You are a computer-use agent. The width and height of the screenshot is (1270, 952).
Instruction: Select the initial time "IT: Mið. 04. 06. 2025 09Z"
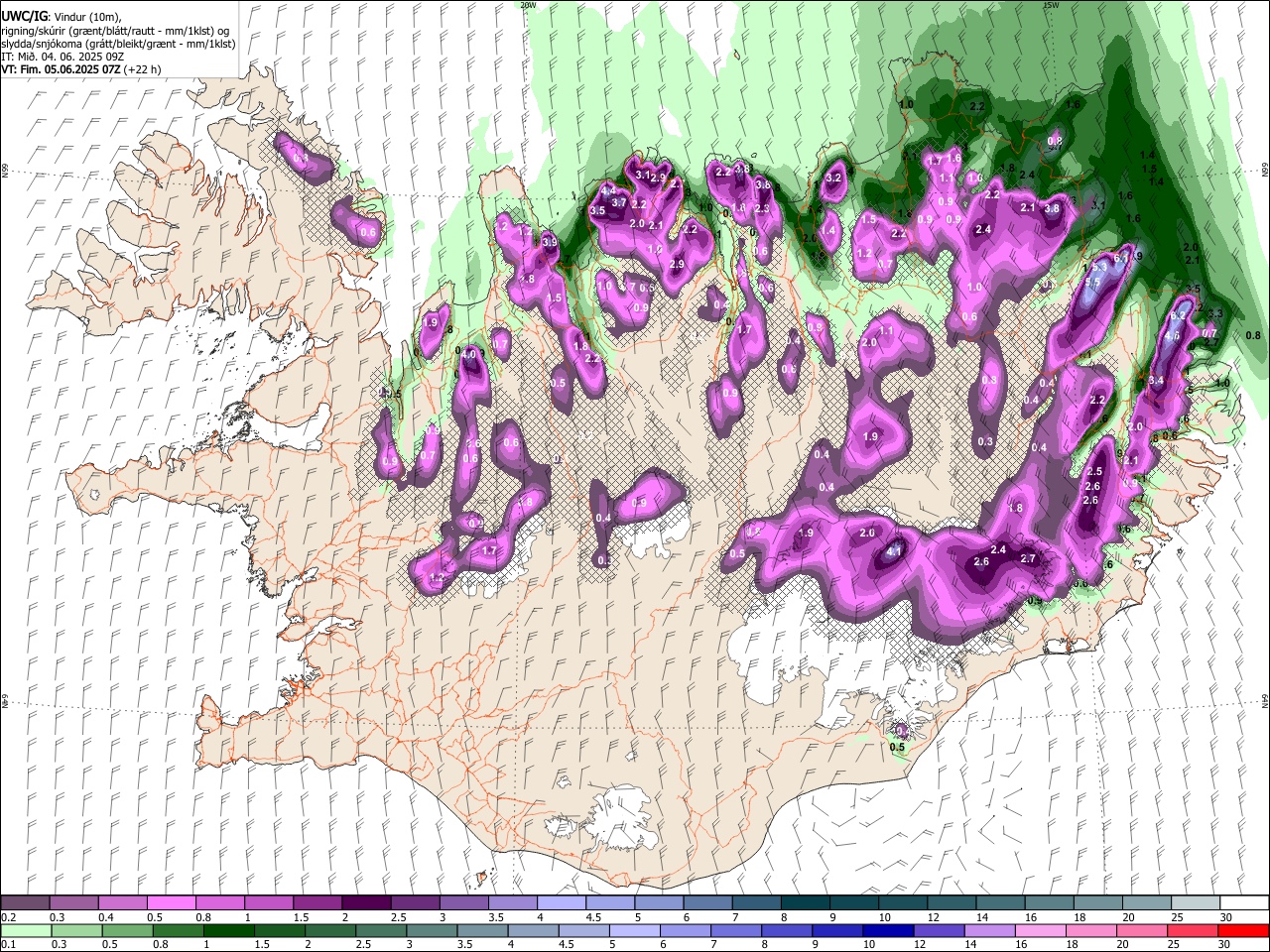pos(64,57)
